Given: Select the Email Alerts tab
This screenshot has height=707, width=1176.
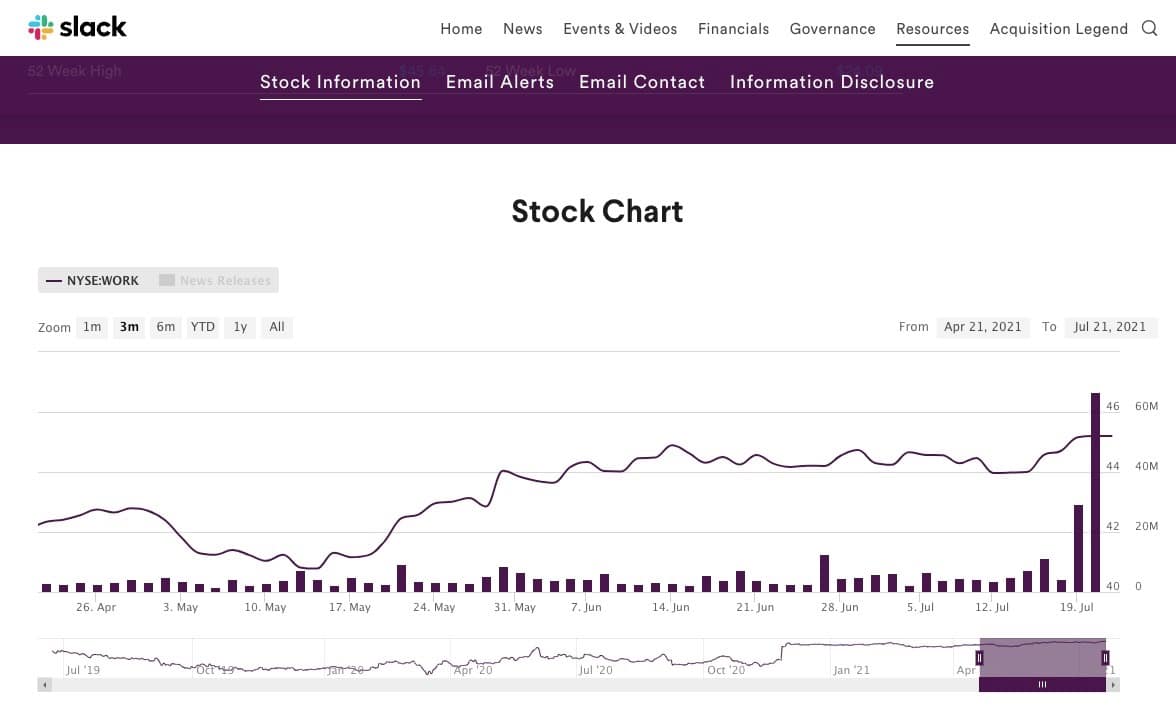Looking at the screenshot, I should click(x=500, y=82).
